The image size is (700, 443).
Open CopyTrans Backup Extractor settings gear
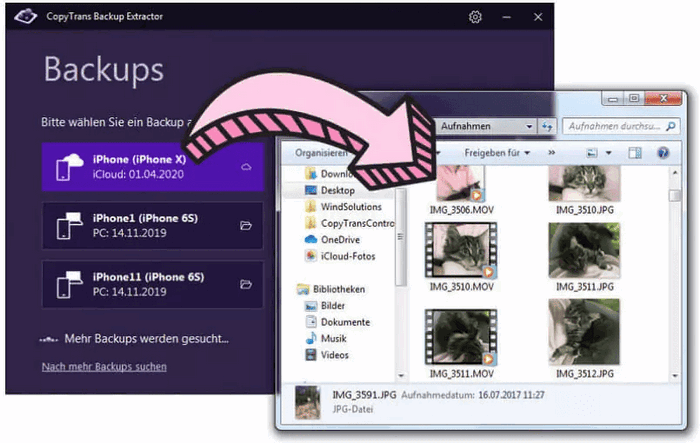pyautogui.click(x=475, y=17)
